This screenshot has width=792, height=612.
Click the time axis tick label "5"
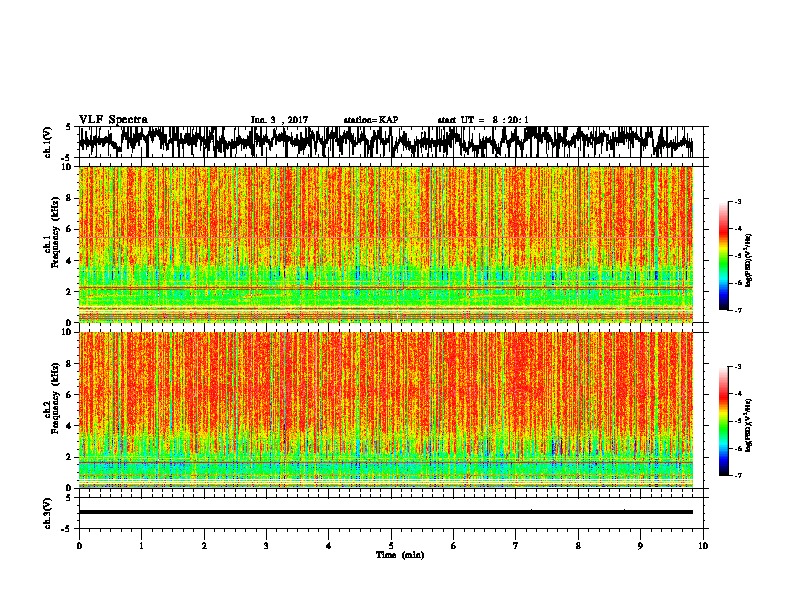click(x=391, y=546)
